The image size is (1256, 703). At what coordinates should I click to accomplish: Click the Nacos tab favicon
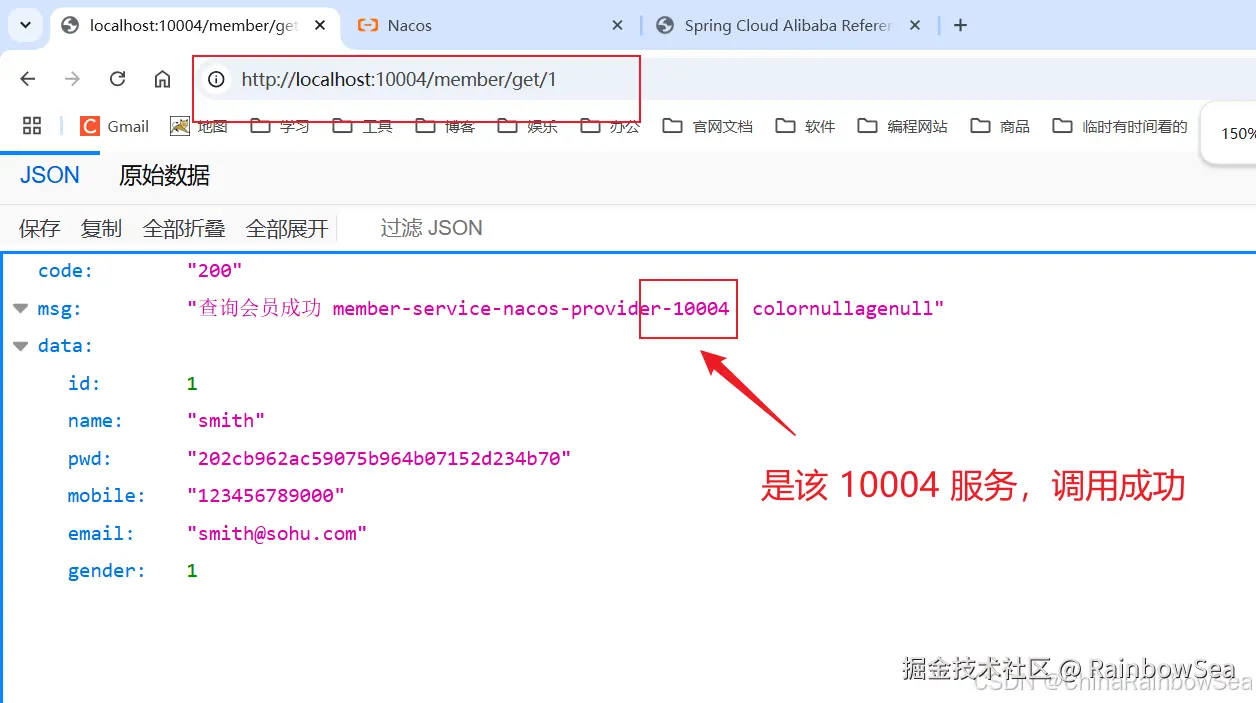click(x=366, y=25)
